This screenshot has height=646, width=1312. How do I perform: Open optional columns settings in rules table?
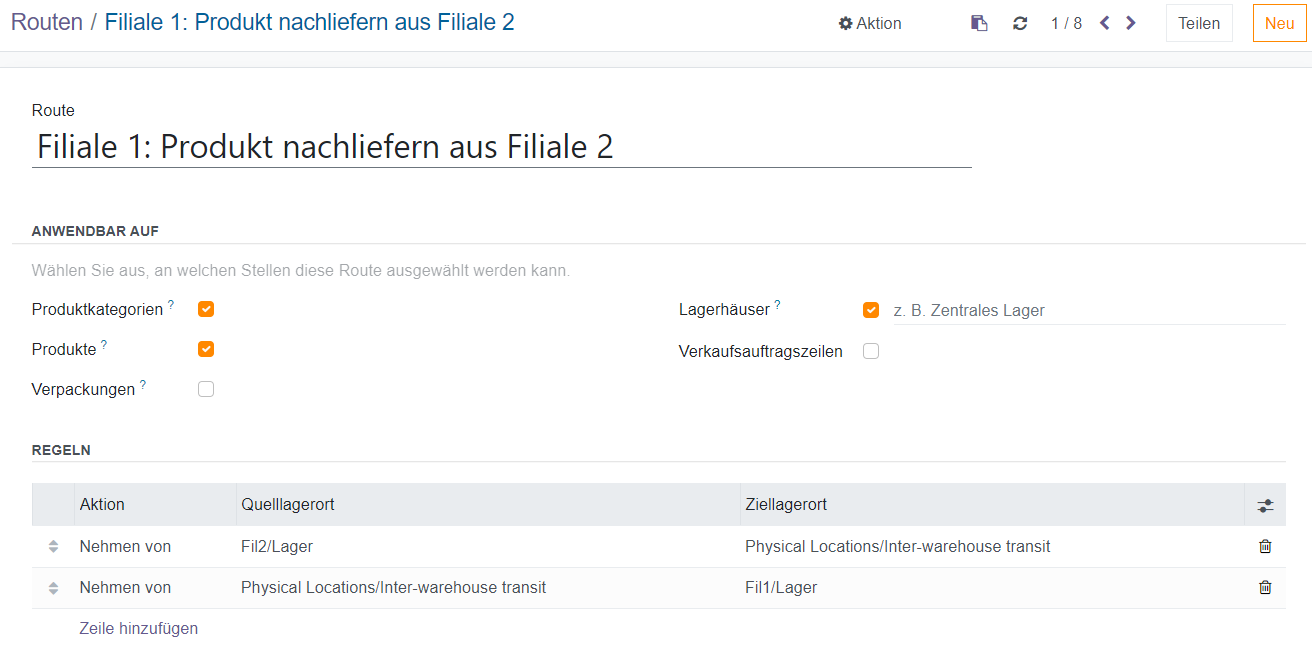[x=1265, y=505]
